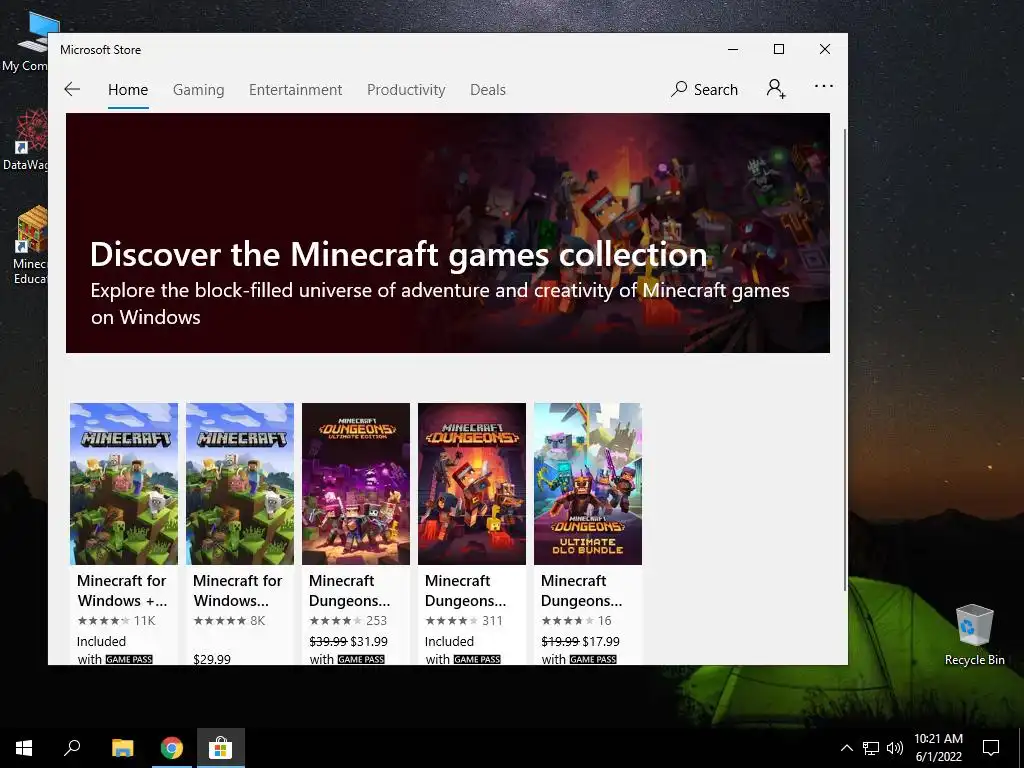Click the 11K star rating row

click(x=116, y=620)
